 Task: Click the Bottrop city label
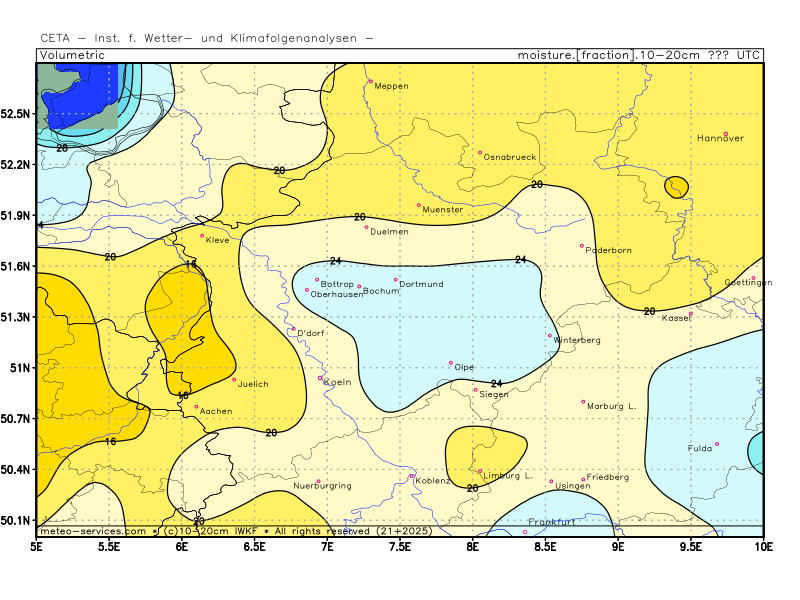(337, 284)
